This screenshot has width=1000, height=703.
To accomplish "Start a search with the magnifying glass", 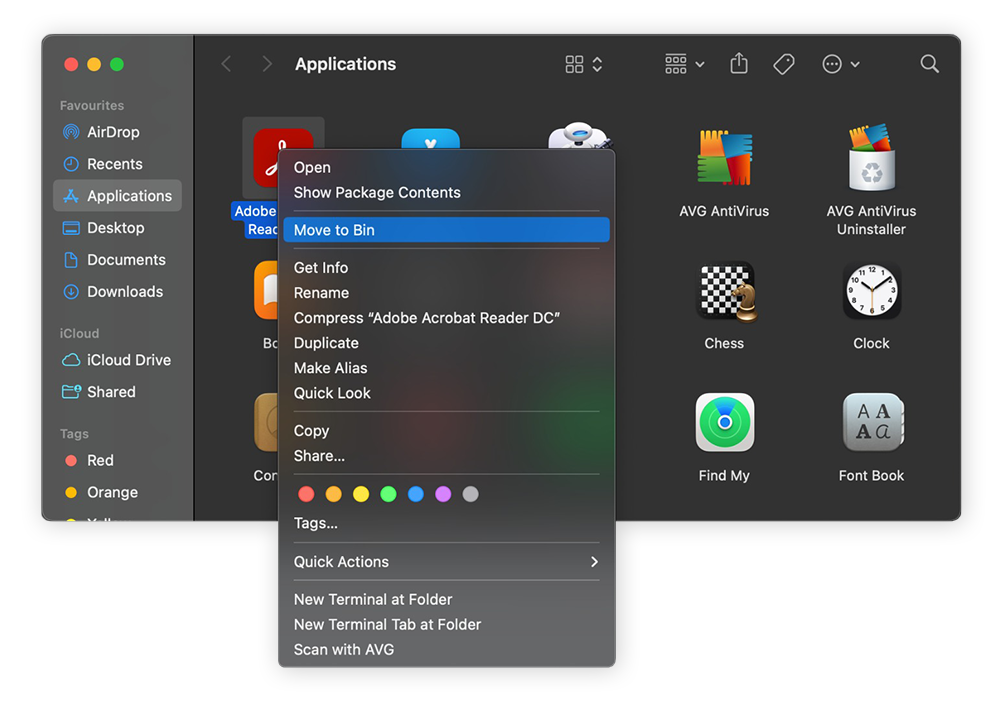I will (x=929, y=63).
